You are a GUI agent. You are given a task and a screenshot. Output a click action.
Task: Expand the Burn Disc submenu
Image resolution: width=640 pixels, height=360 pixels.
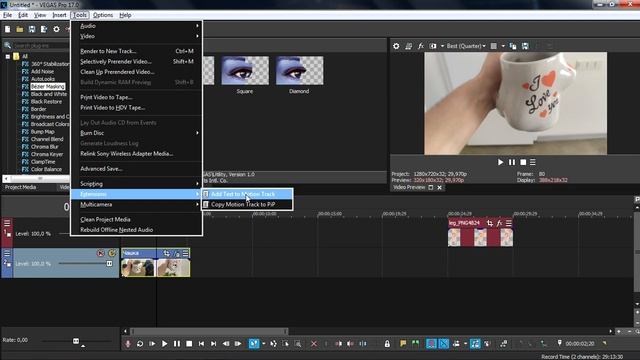(x=137, y=133)
